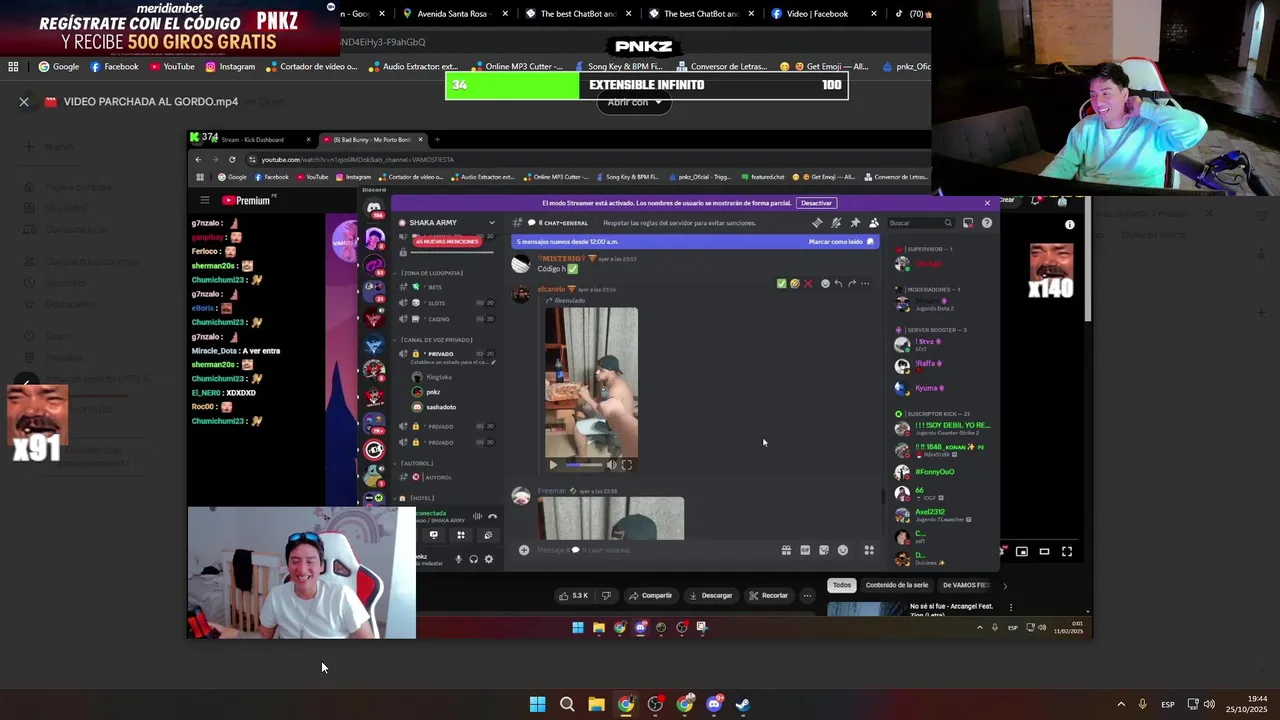The image size is (1280, 720).
Task: Click the Discord Buscar search field
Action: [920, 223]
